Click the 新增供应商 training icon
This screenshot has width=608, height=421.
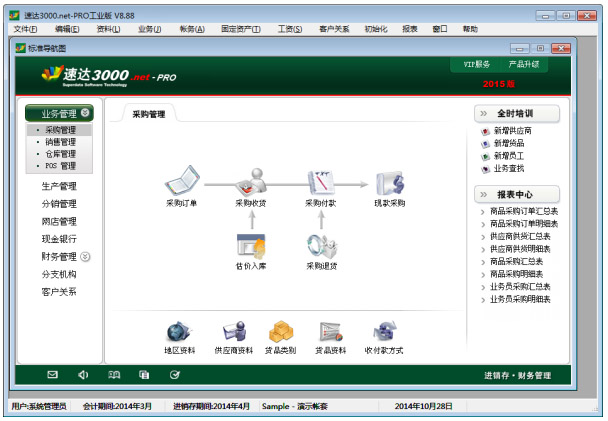click(x=485, y=131)
